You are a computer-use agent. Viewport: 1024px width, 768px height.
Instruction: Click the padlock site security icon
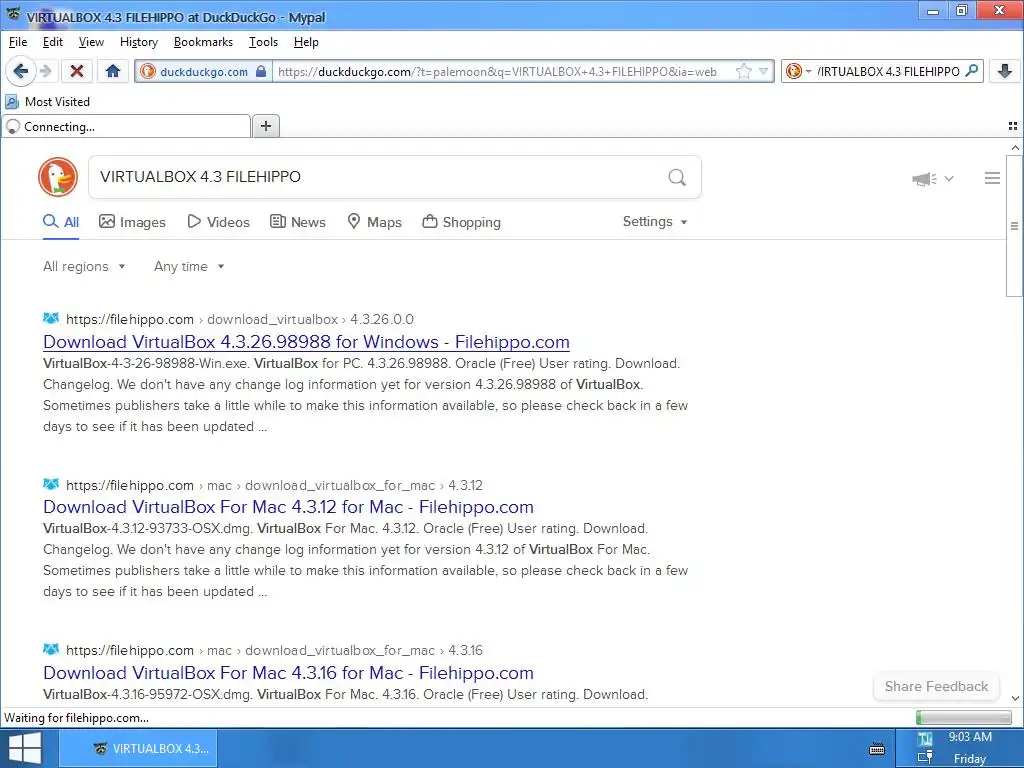click(261, 71)
